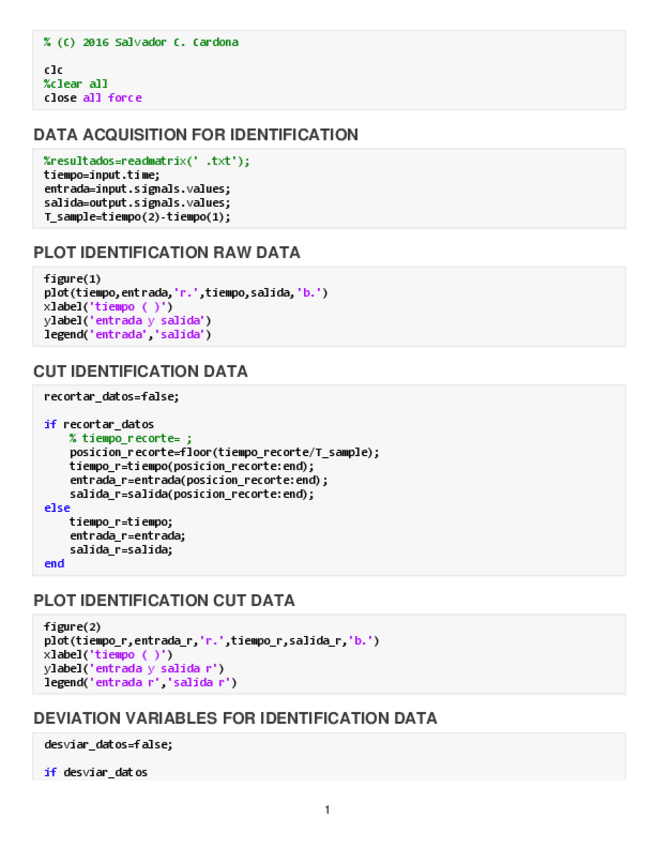Click the DEVIATION VARIABLES FOR IDENTIFICATION DATA heading
This screenshot has height=848, width=655.
point(235,718)
